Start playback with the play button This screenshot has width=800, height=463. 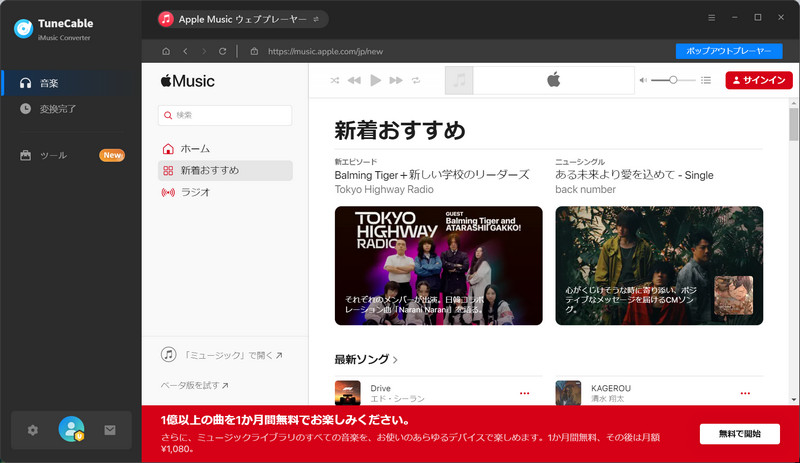[376, 80]
